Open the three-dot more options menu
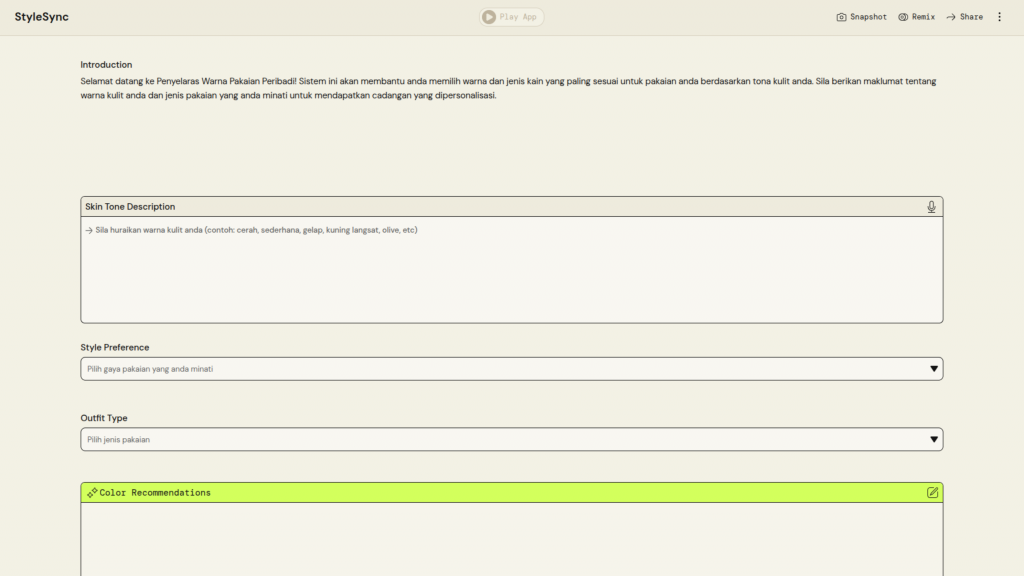 coord(999,17)
